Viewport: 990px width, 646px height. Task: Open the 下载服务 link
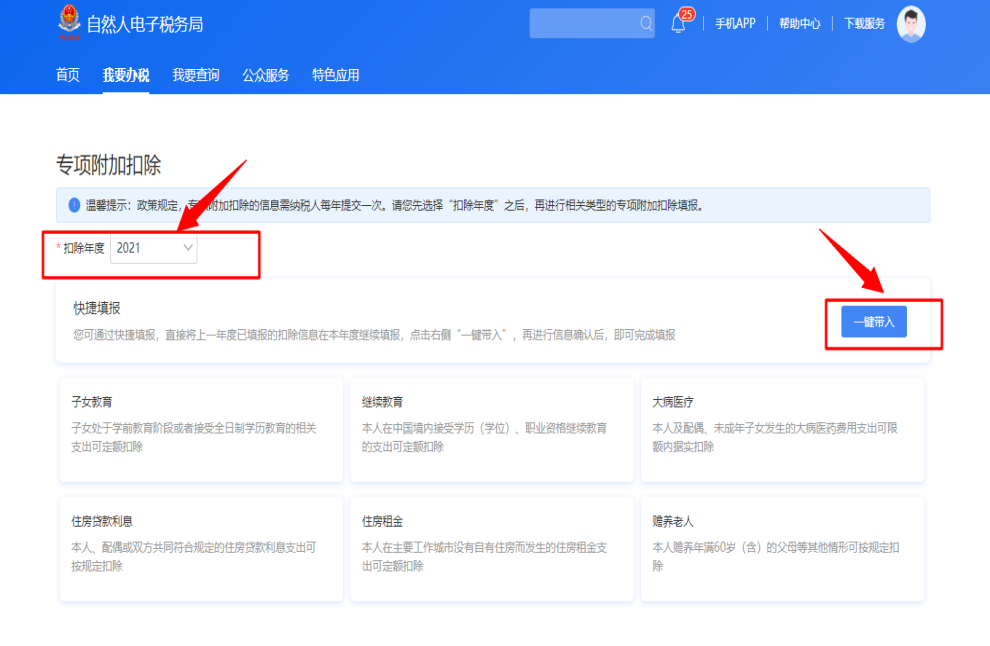(864, 23)
